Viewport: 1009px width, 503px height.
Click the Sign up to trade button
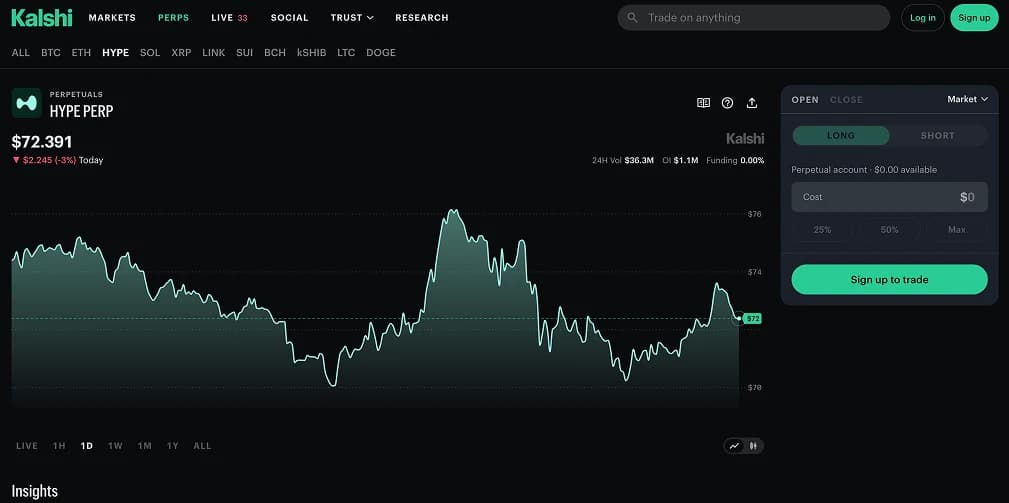[x=889, y=280]
